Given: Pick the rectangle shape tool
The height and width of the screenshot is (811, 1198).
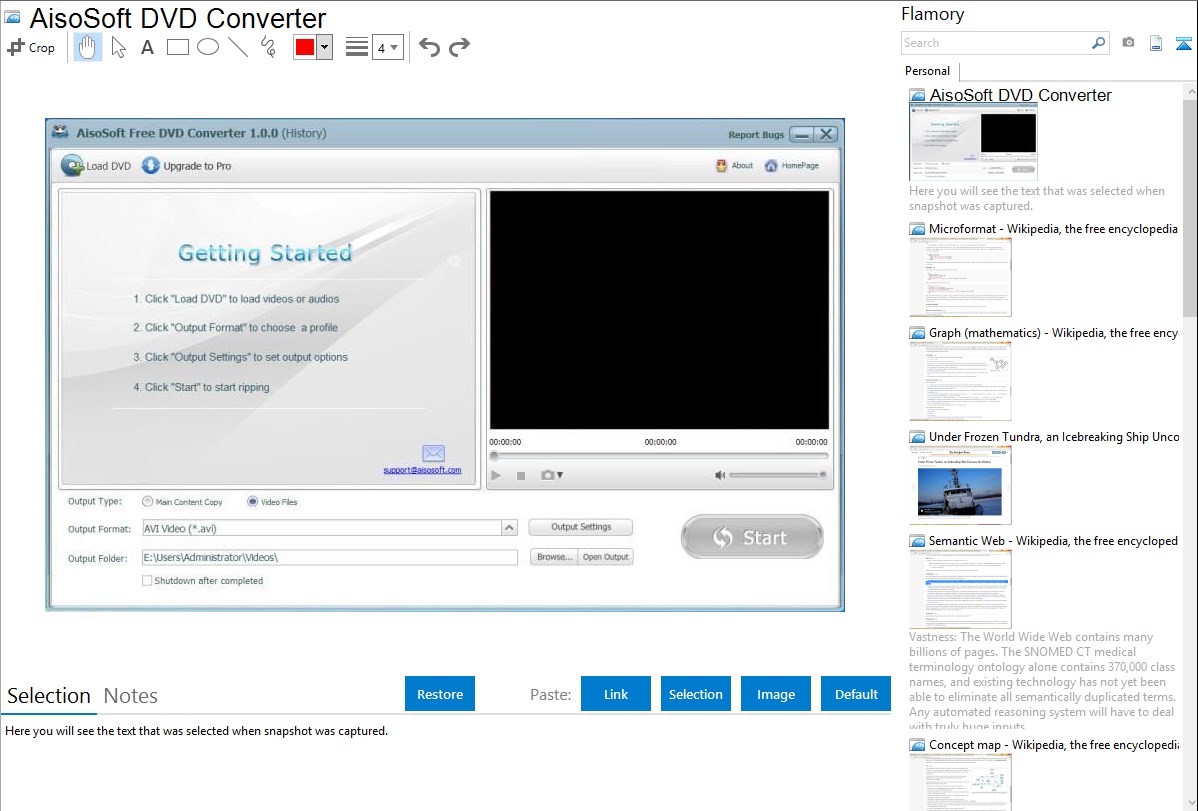Looking at the screenshot, I should 178,47.
